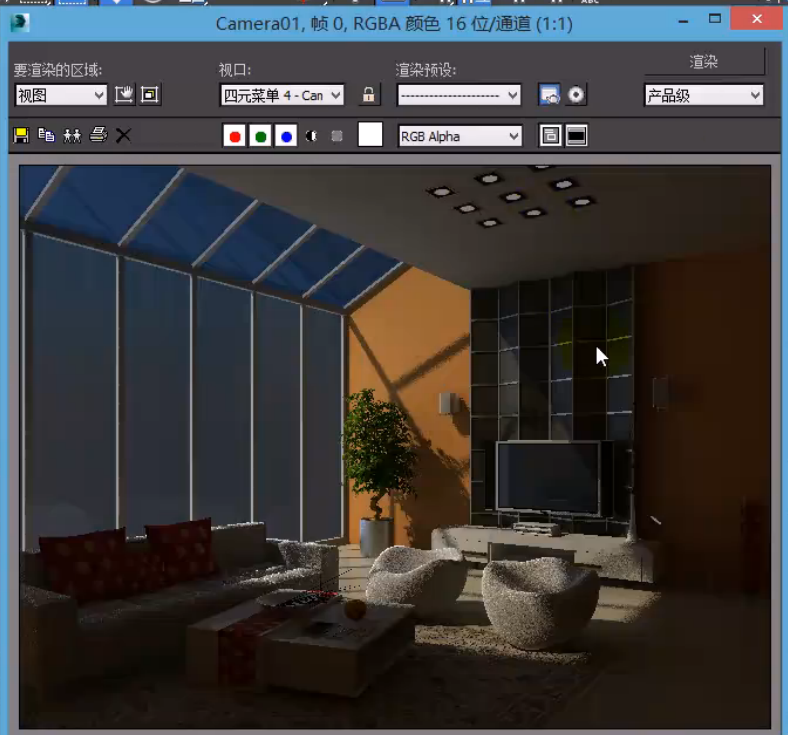The width and height of the screenshot is (788, 735).
Task: Toggle the red channel
Action: pyautogui.click(x=235, y=136)
